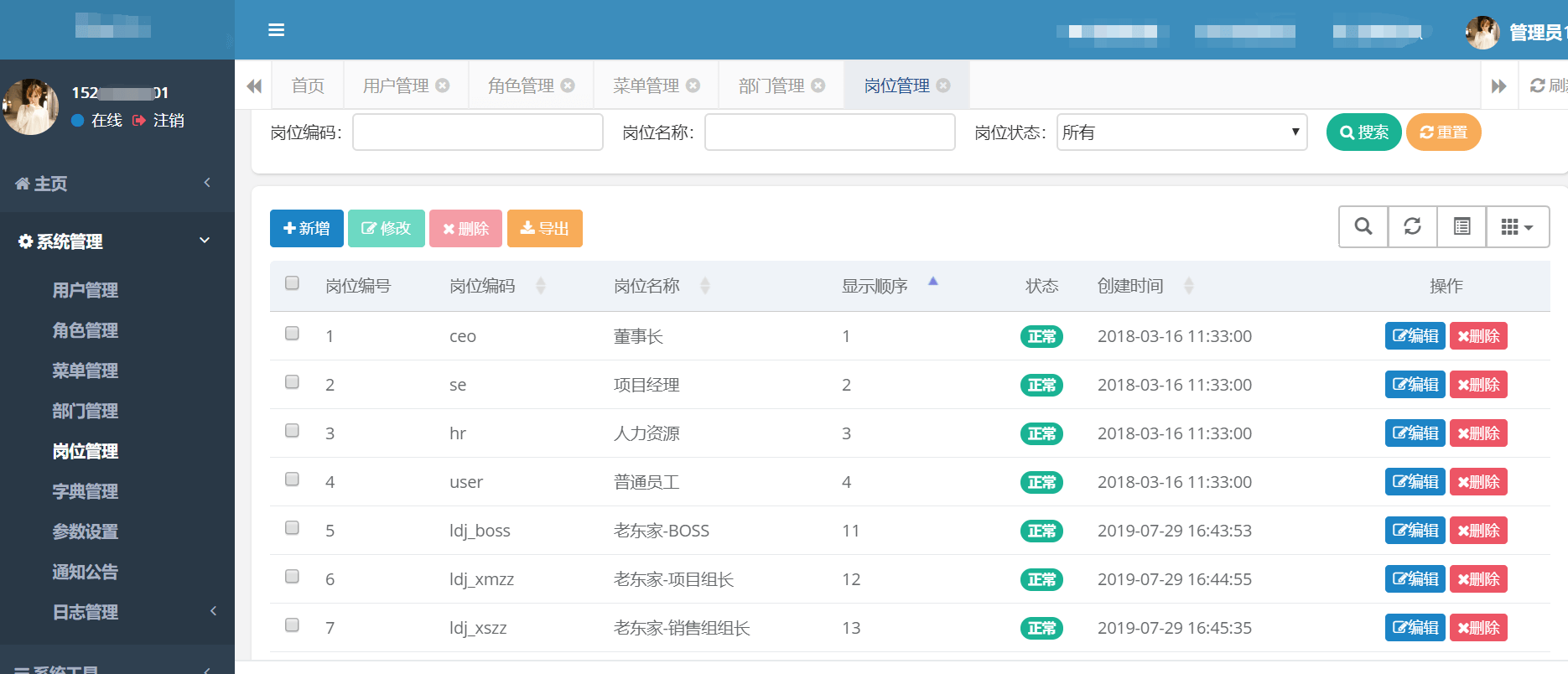Sort by 岗位编码 column arrows
Screen dimensions: 1568x674
(x=541, y=286)
